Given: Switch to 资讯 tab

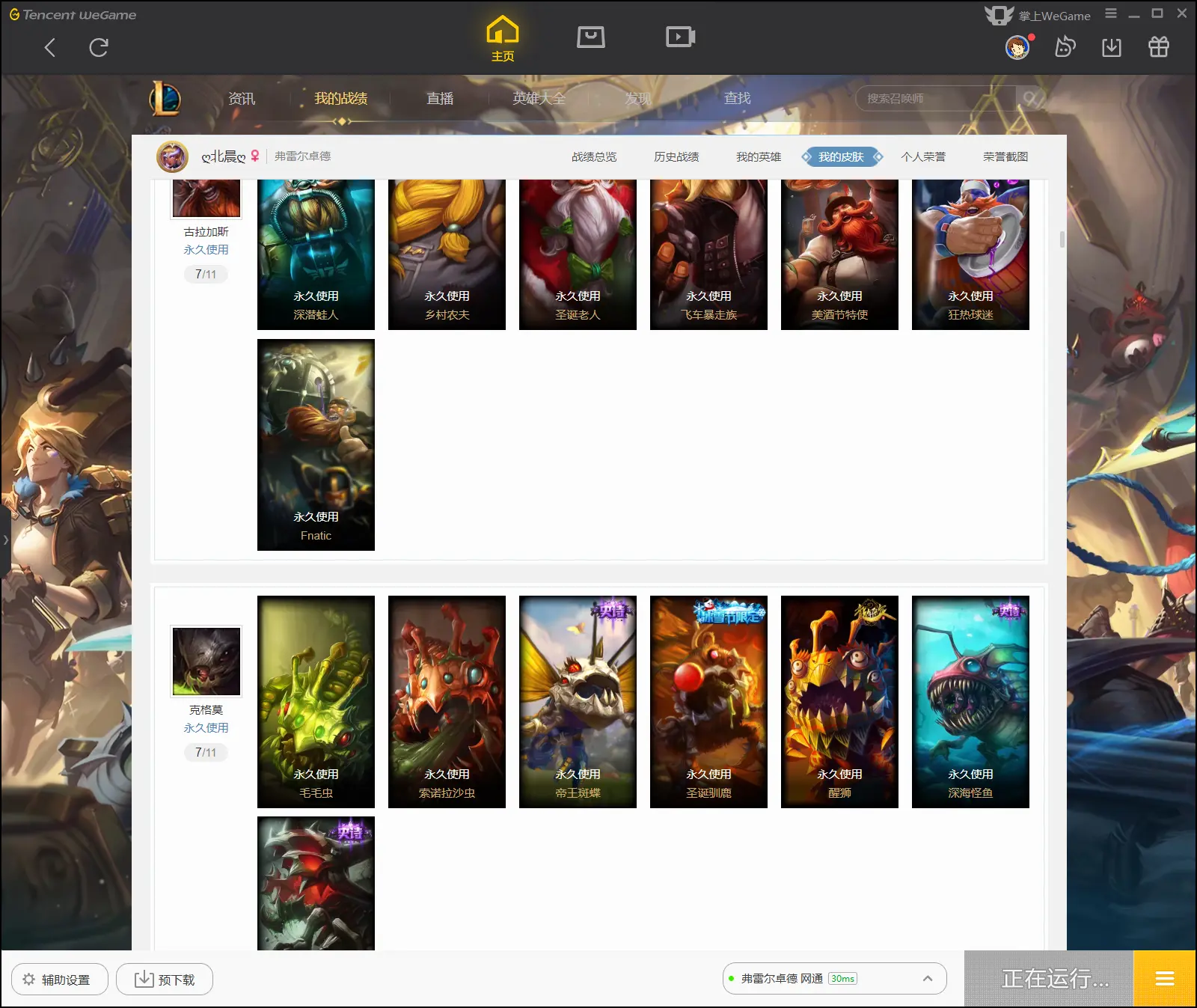Looking at the screenshot, I should pos(242,98).
